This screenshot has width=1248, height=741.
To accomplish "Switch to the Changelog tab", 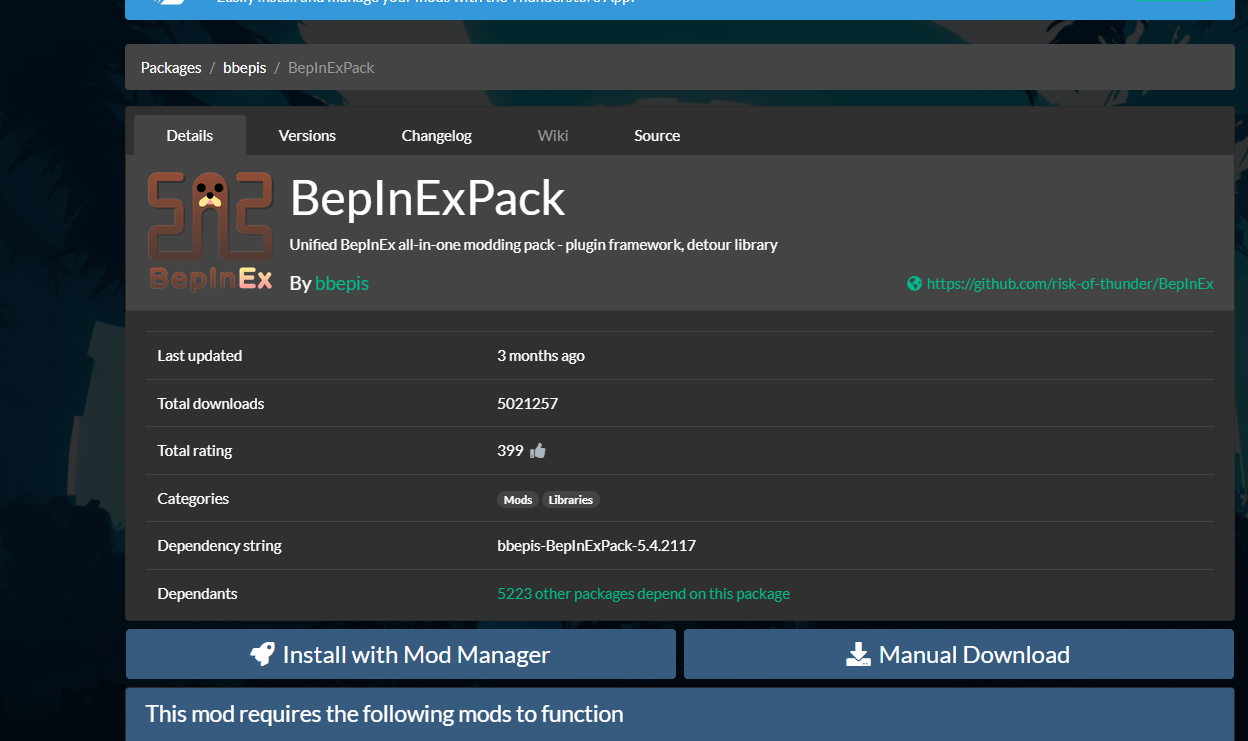I will (436, 136).
